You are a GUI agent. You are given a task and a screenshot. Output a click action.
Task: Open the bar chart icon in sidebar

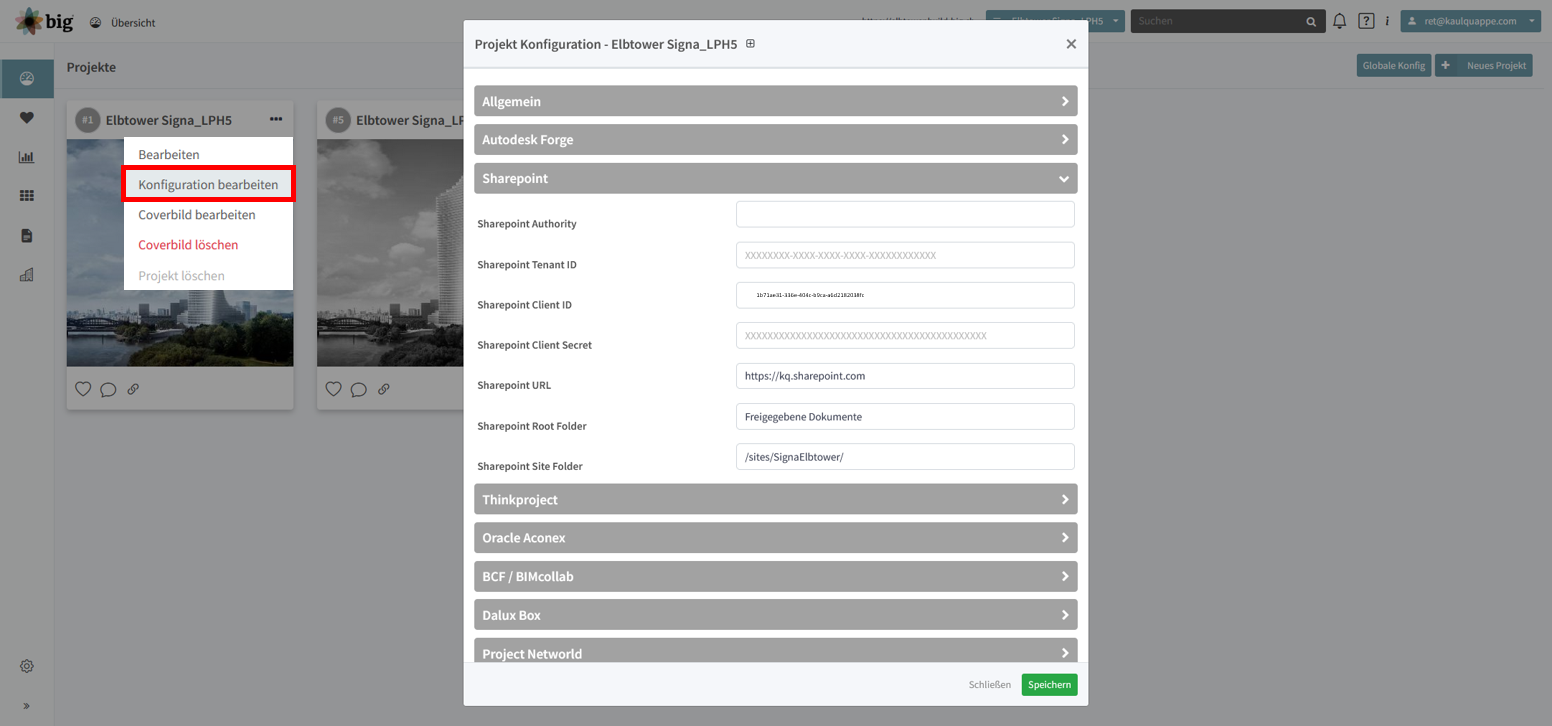click(27, 157)
